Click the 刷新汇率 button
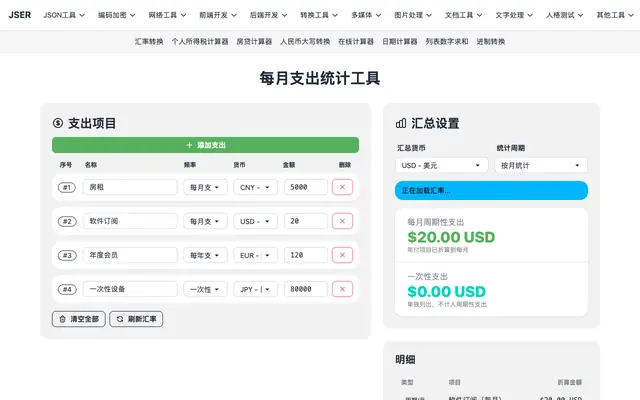 pos(136,319)
